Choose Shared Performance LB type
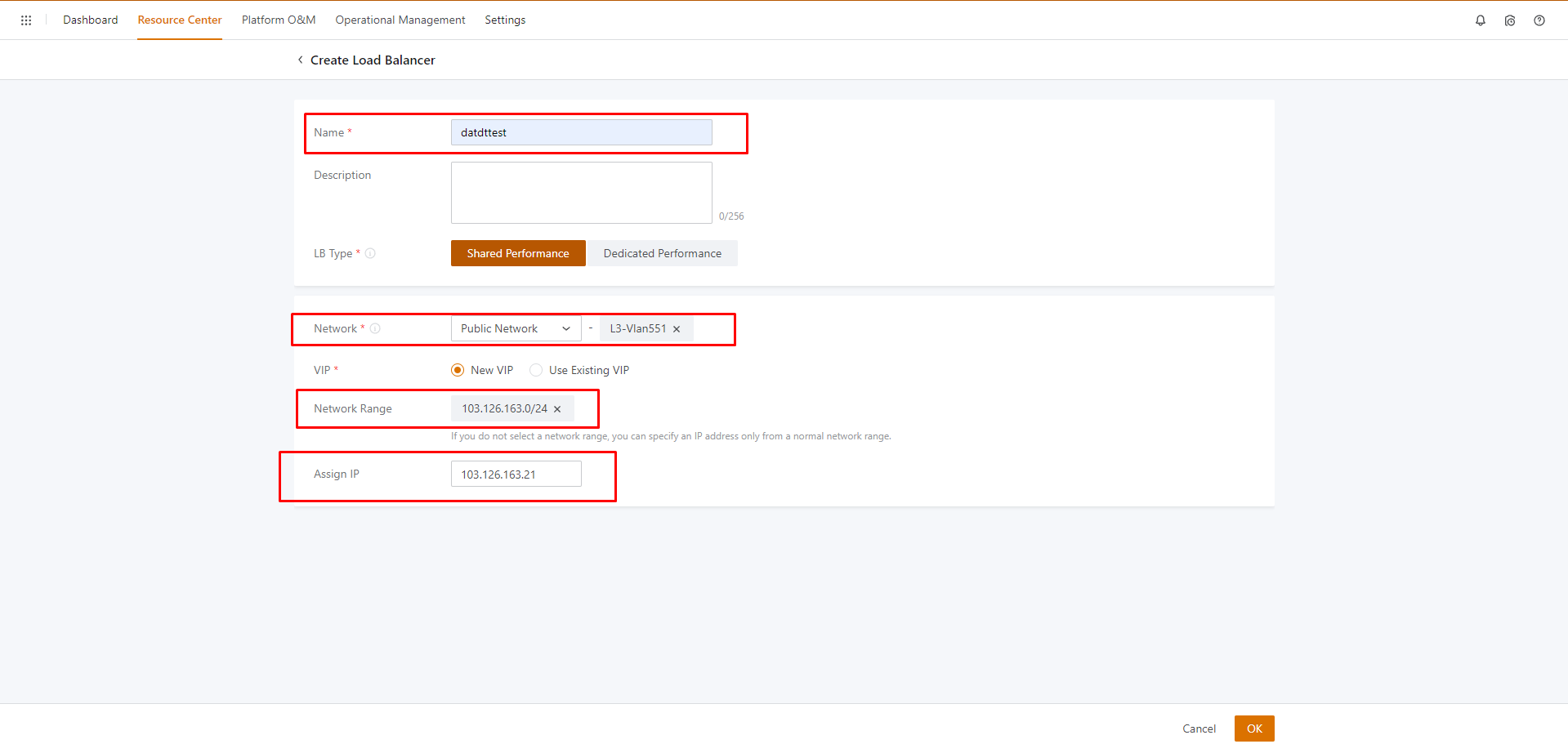 517,253
